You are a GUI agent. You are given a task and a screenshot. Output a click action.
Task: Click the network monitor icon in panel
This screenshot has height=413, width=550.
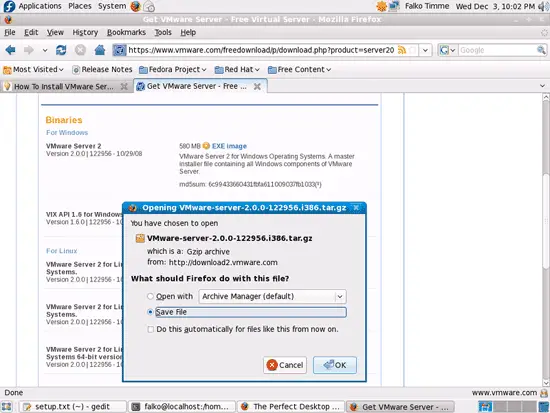(394, 6)
